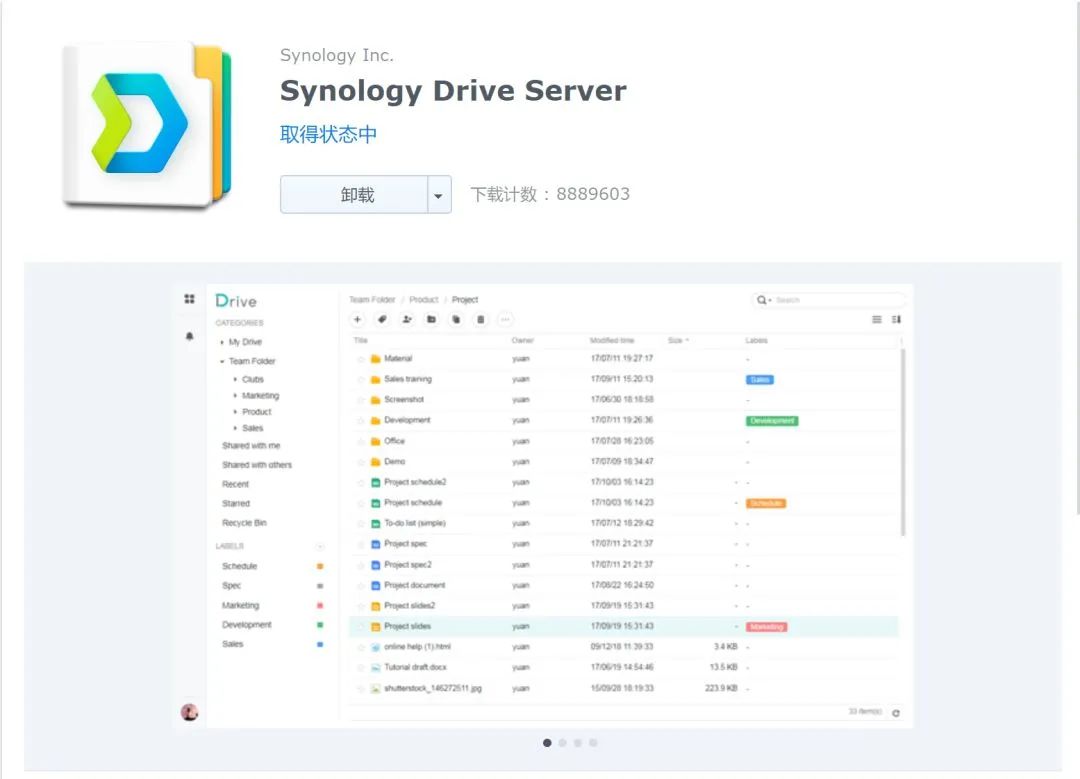Click the blue Sales label color square
Image resolution: width=1080 pixels, height=779 pixels.
(320, 645)
